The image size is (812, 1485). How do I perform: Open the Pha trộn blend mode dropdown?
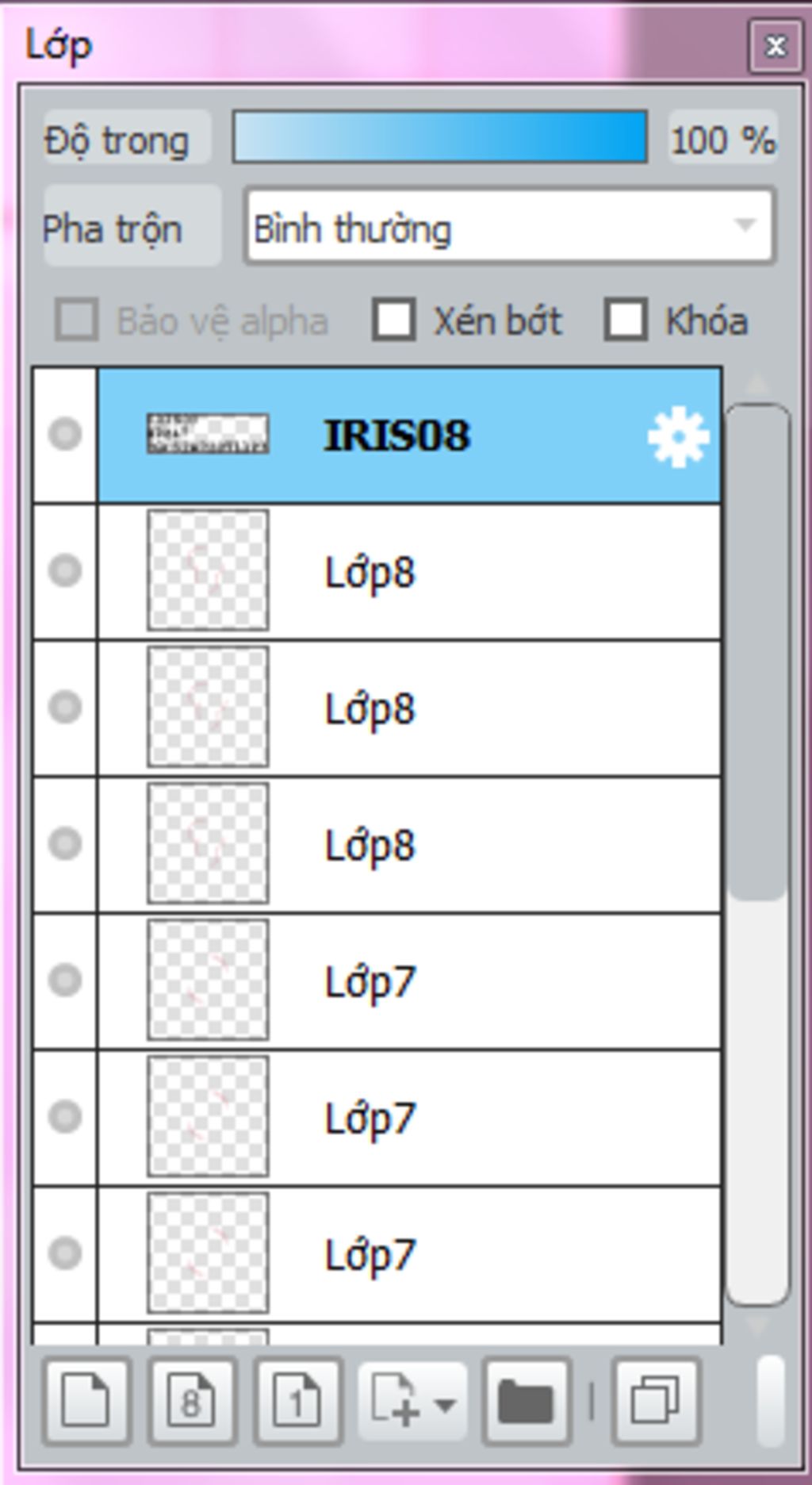click(x=509, y=227)
